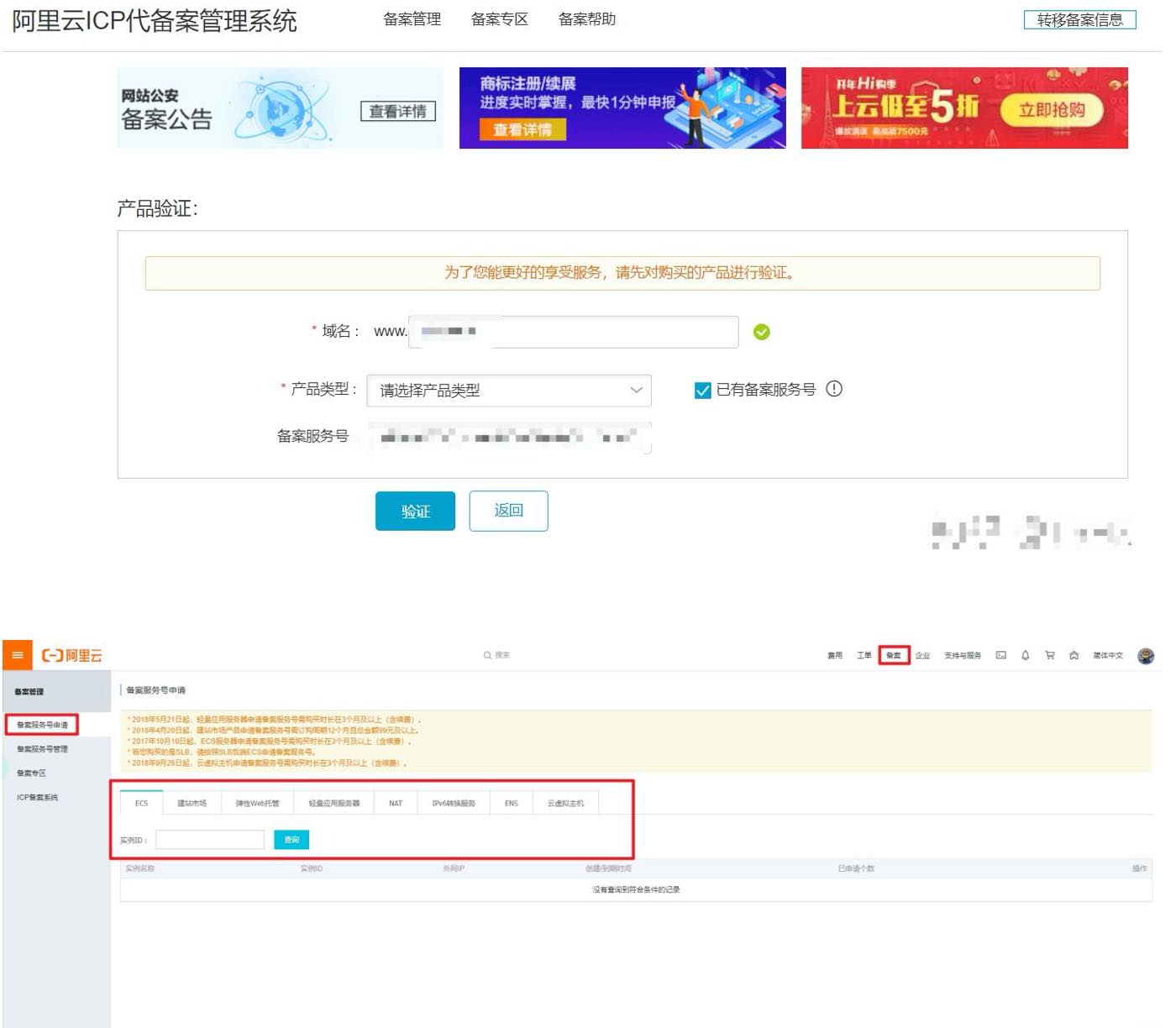Click the 外网IP column header
This screenshot has width=1176, height=1028.
(x=454, y=868)
